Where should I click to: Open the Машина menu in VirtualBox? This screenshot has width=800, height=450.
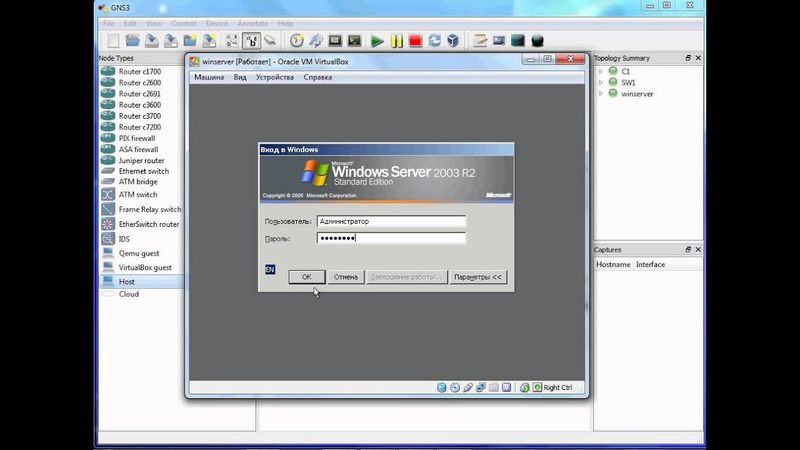coord(209,78)
